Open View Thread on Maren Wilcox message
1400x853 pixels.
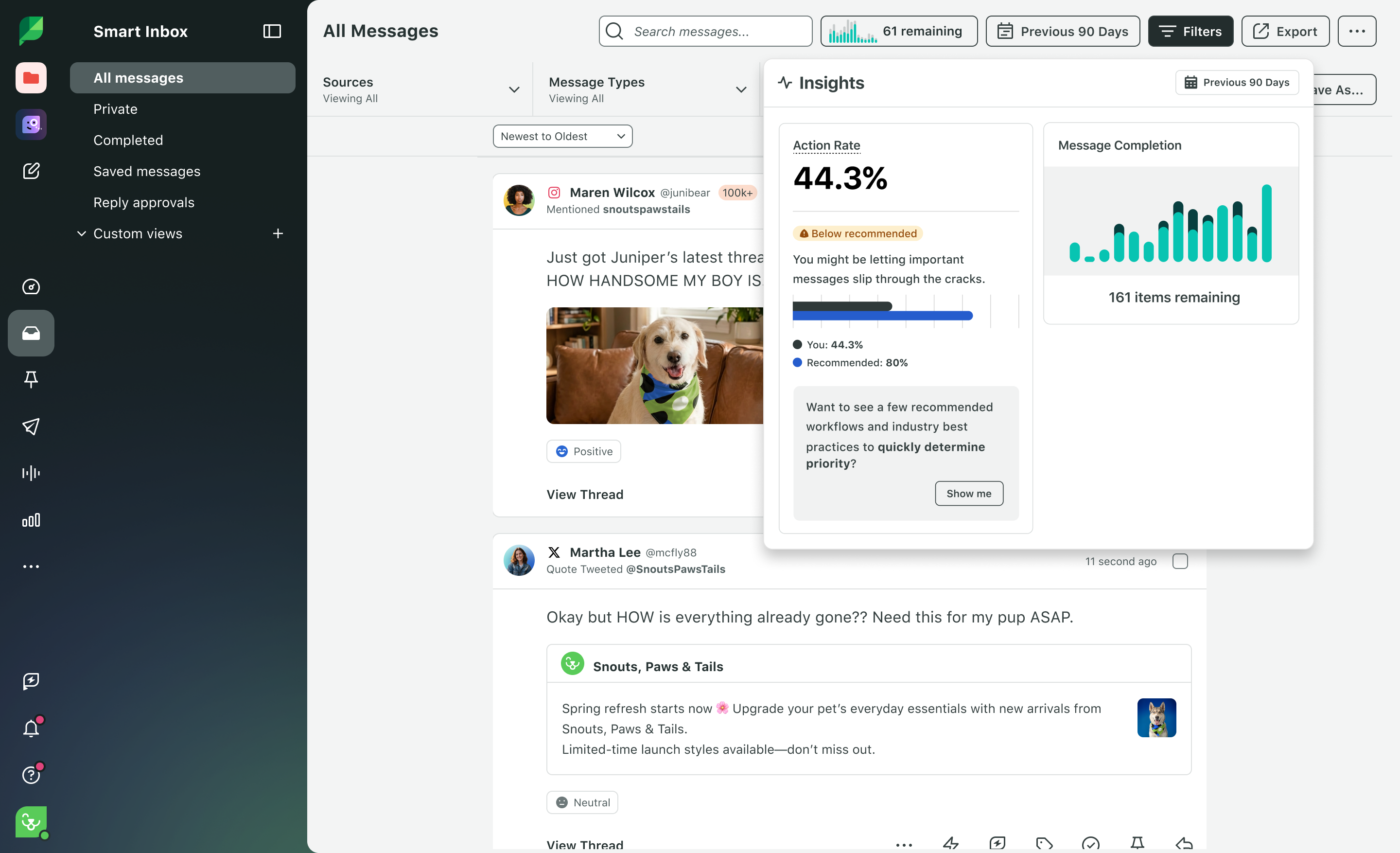click(585, 495)
